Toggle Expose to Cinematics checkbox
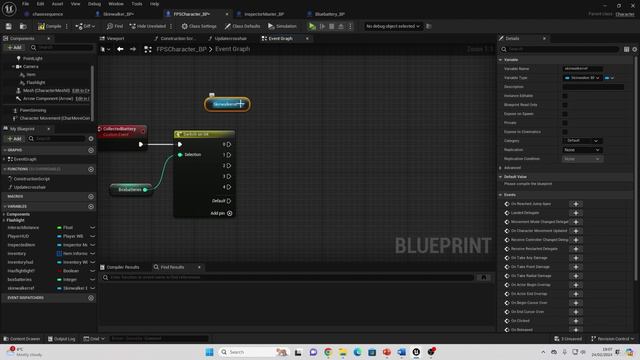Viewport: 640px width, 360px height. click(x=565, y=132)
